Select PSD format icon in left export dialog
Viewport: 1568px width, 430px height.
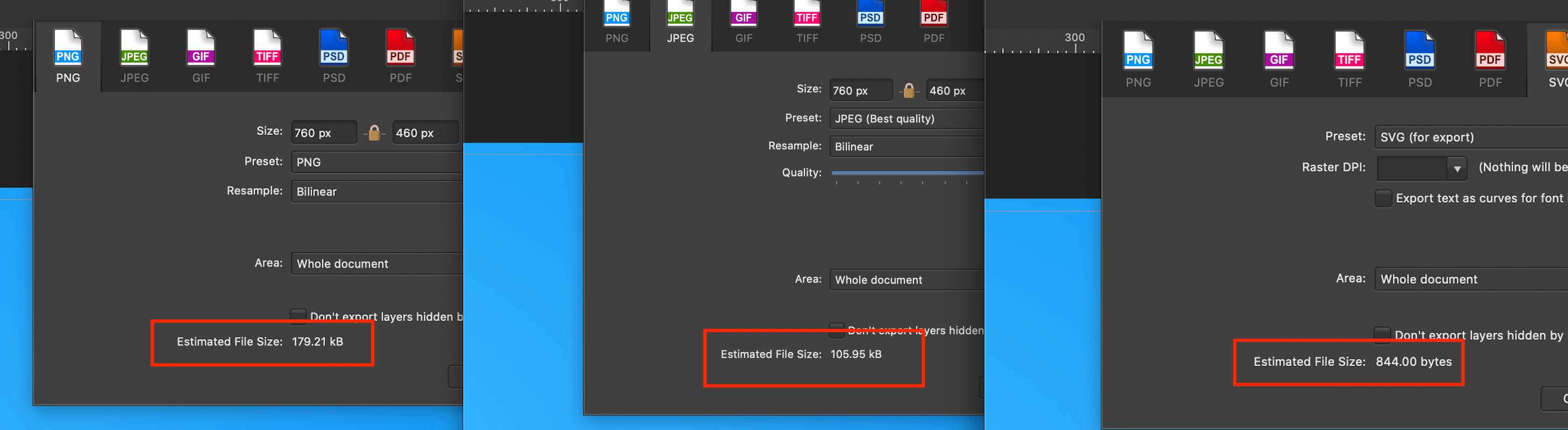(x=334, y=48)
